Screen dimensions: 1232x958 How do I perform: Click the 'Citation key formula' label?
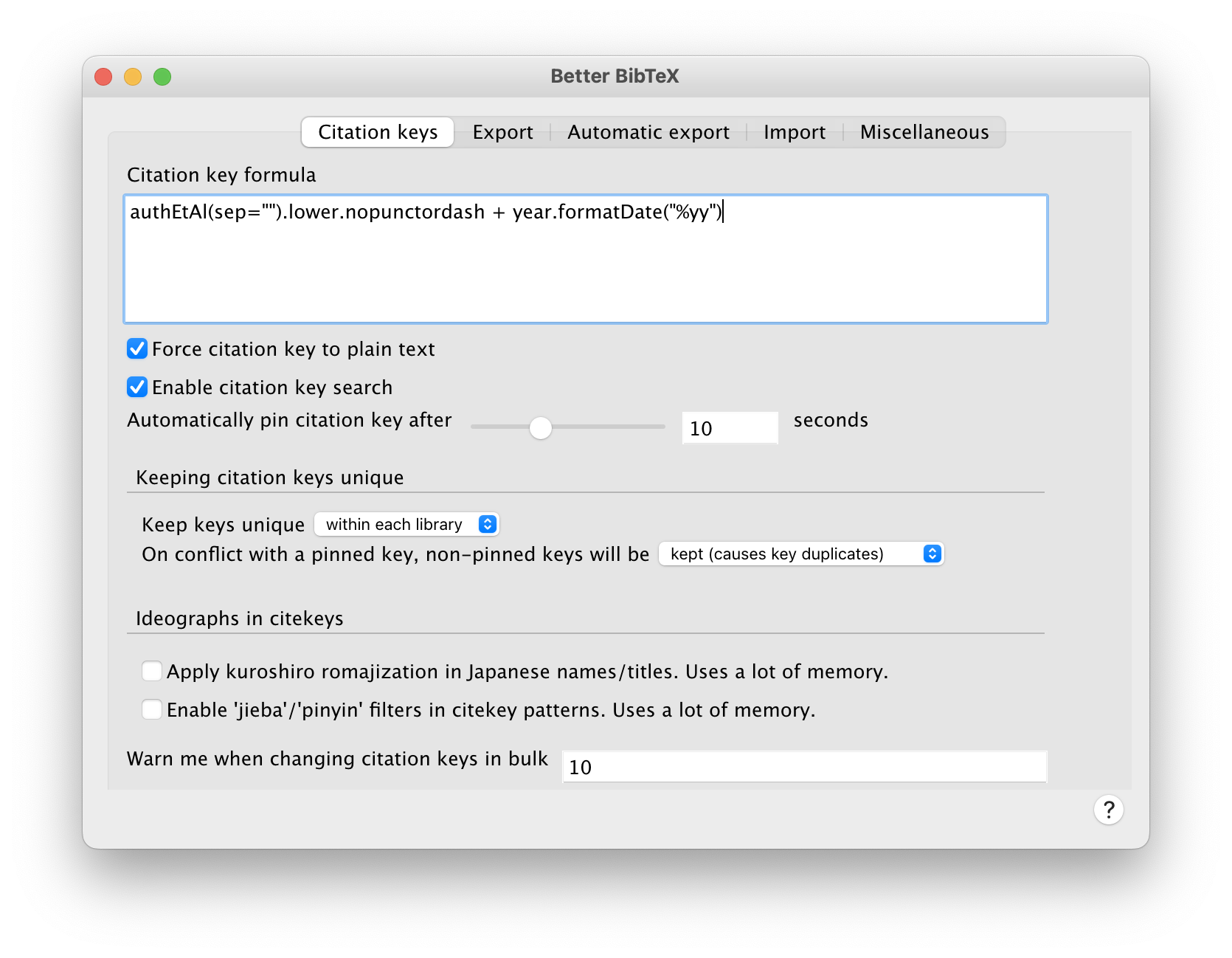click(x=221, y=175)
